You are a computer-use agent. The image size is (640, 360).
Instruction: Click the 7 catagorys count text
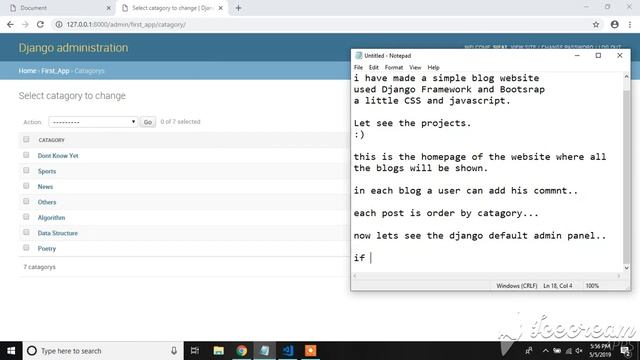pyautogui.click(x=40, y=267)
